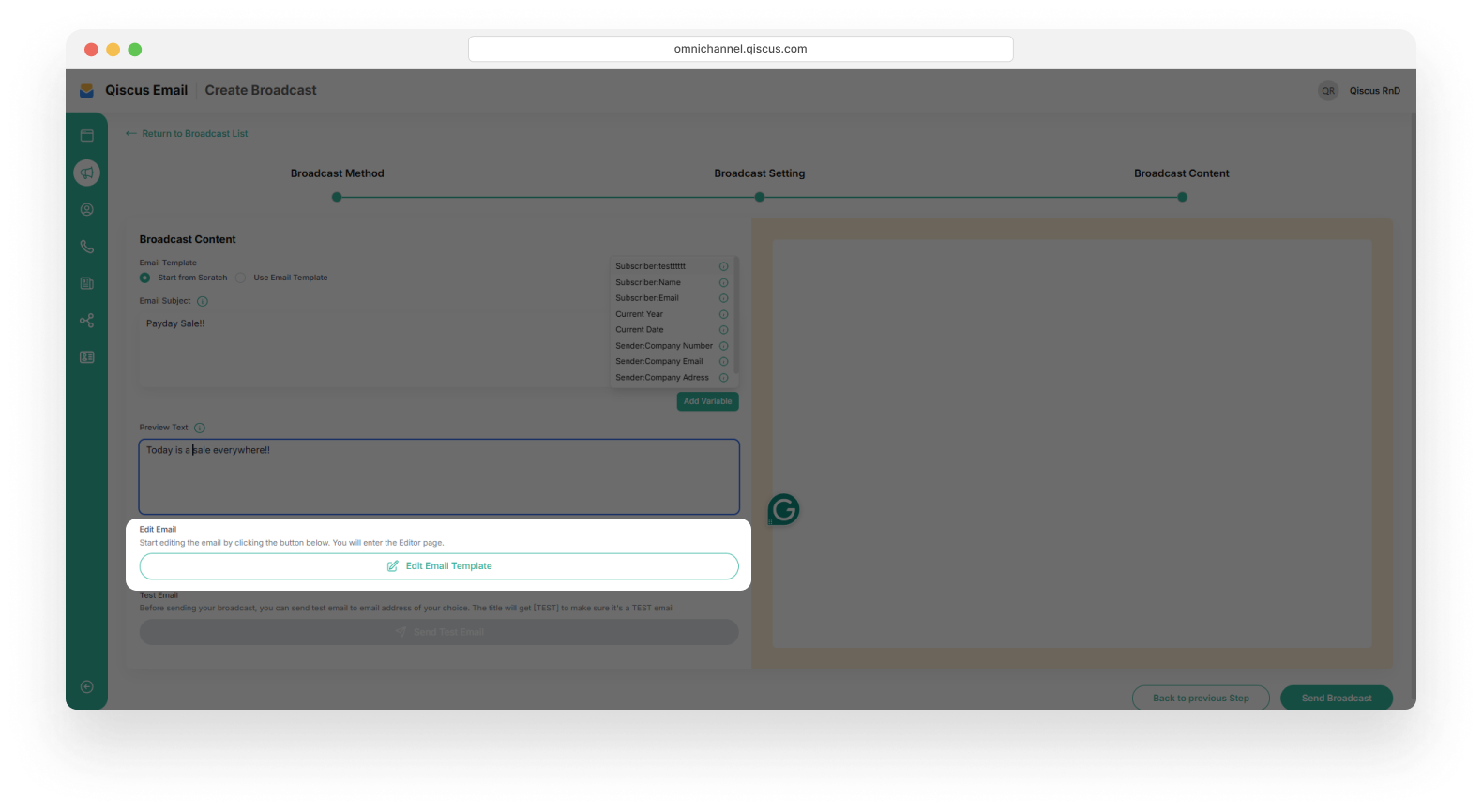1482x812 pixels.
Task: Select the Start from Scratch radio button
Action: pos(144,278)
